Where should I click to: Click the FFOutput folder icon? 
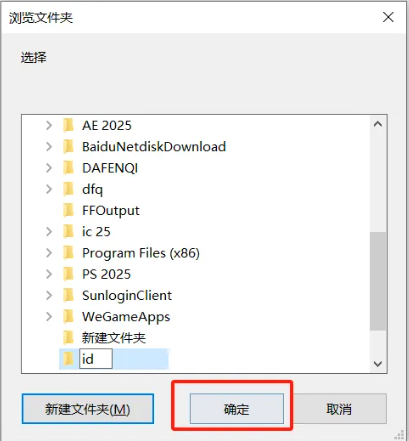pyautogui.click(x=69, y=210)
